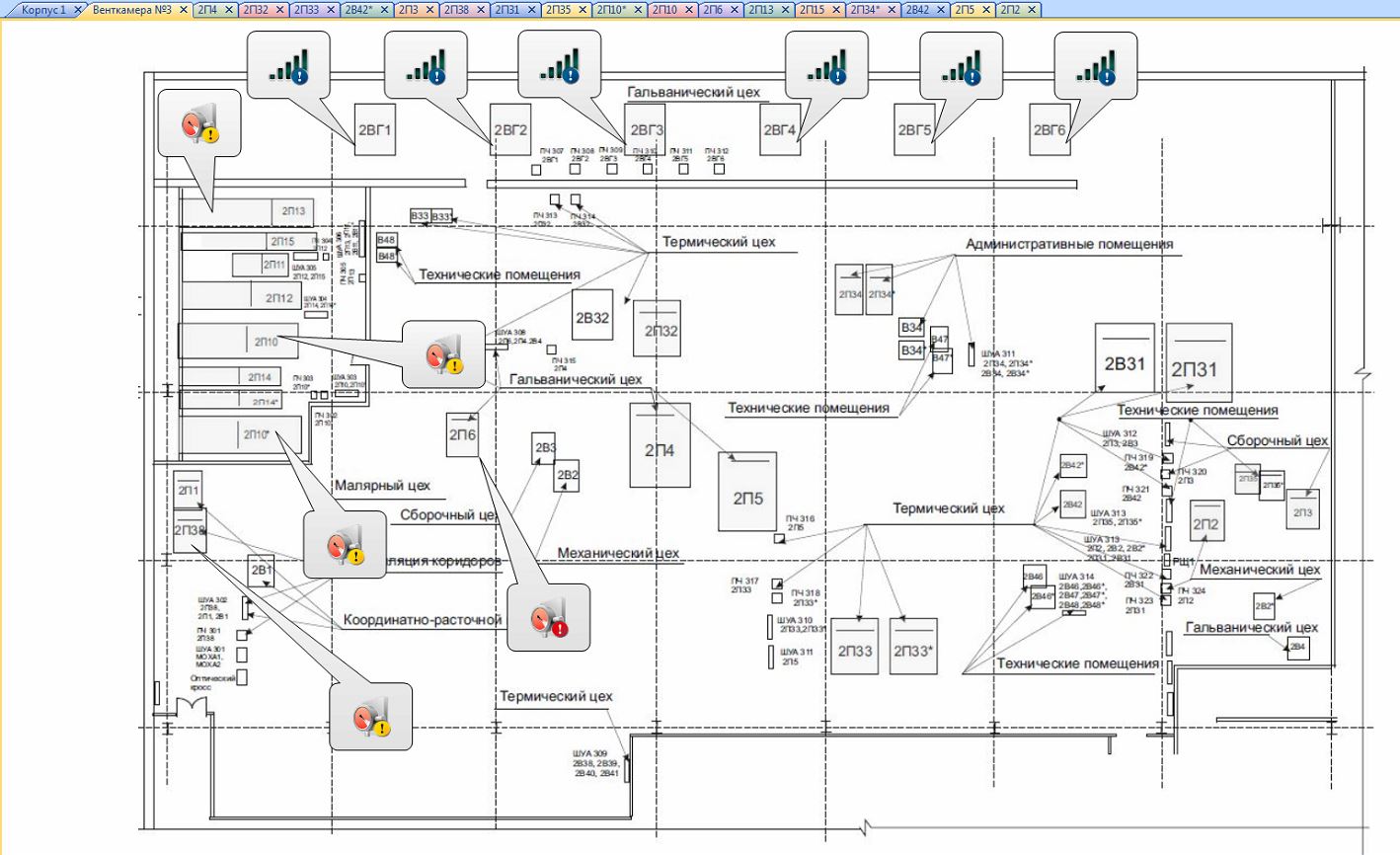Open the gauge warning icon for unit 2П13
This screenshot has width=1400, height=855.
pos(199,123)
